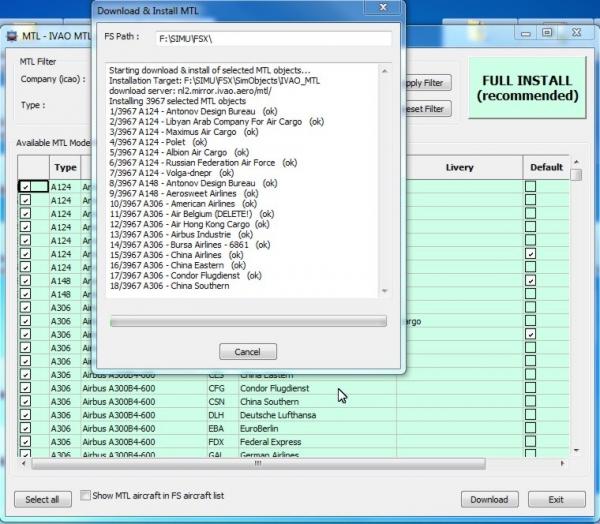Cancel the MTL download
Viewport: 600px width, 524px height.
(248, 351)
